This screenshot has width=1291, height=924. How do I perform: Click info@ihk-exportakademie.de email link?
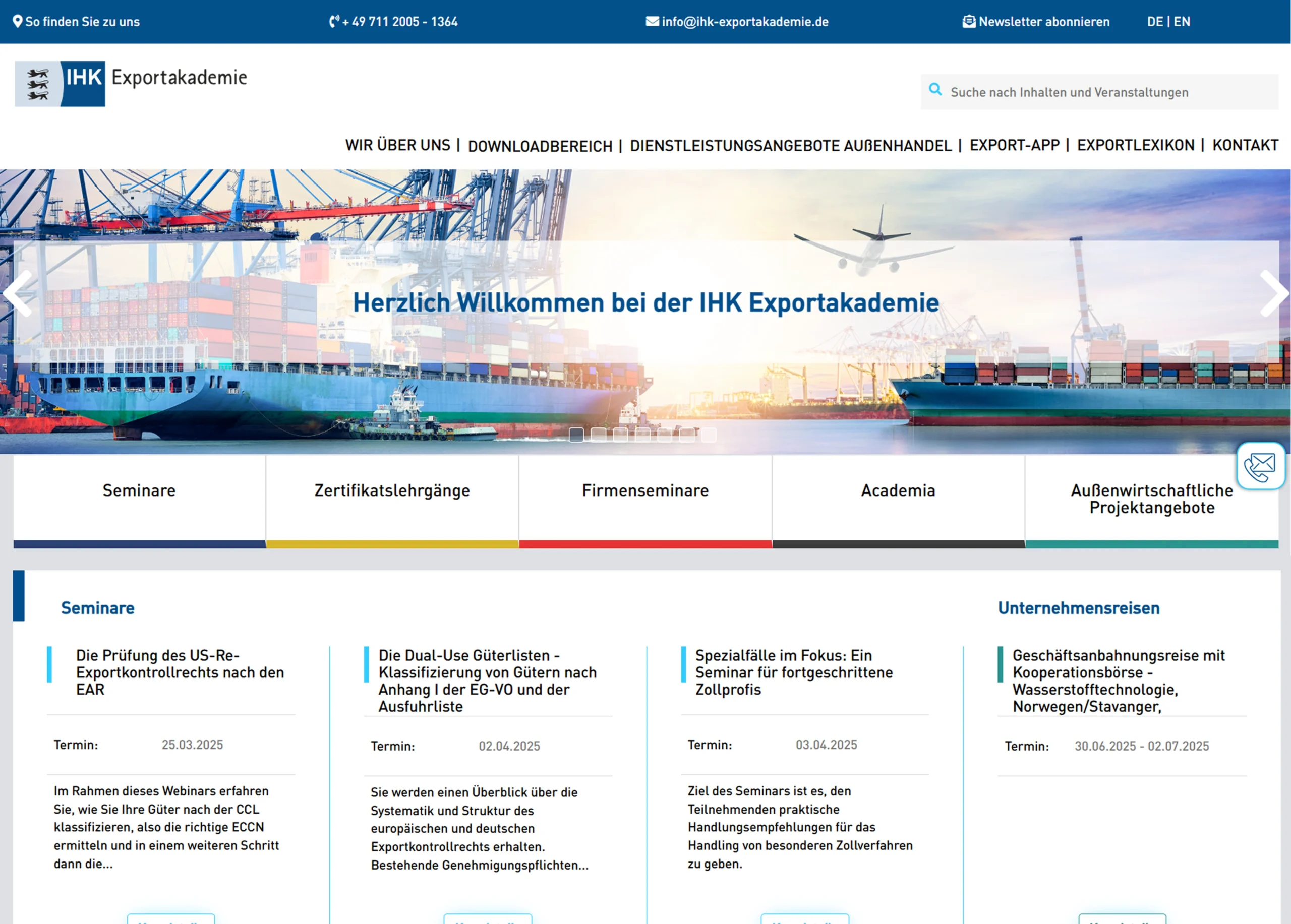tap(745, 22)
